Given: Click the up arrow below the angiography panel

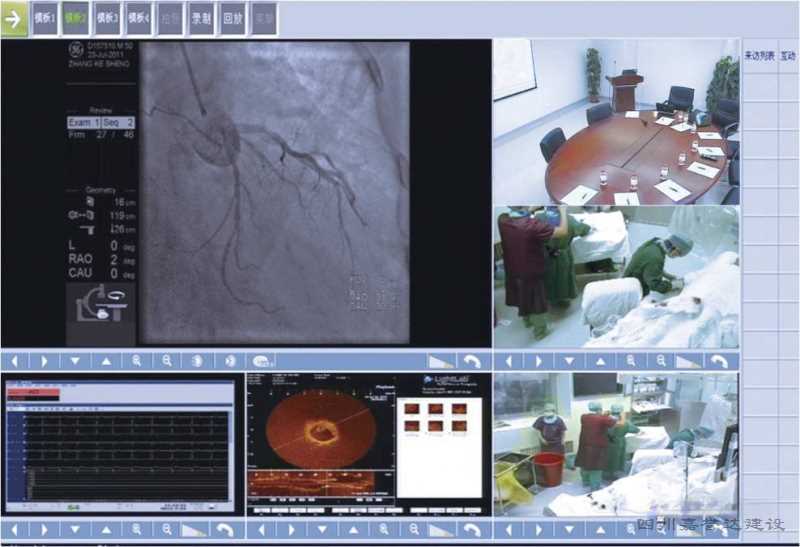Looking at the screenshot, I should tap(106, 361).
